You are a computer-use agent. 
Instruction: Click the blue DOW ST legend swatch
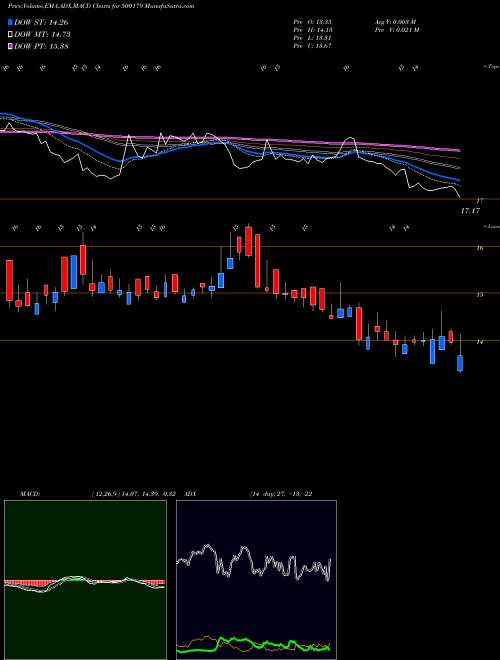point(10,23)
